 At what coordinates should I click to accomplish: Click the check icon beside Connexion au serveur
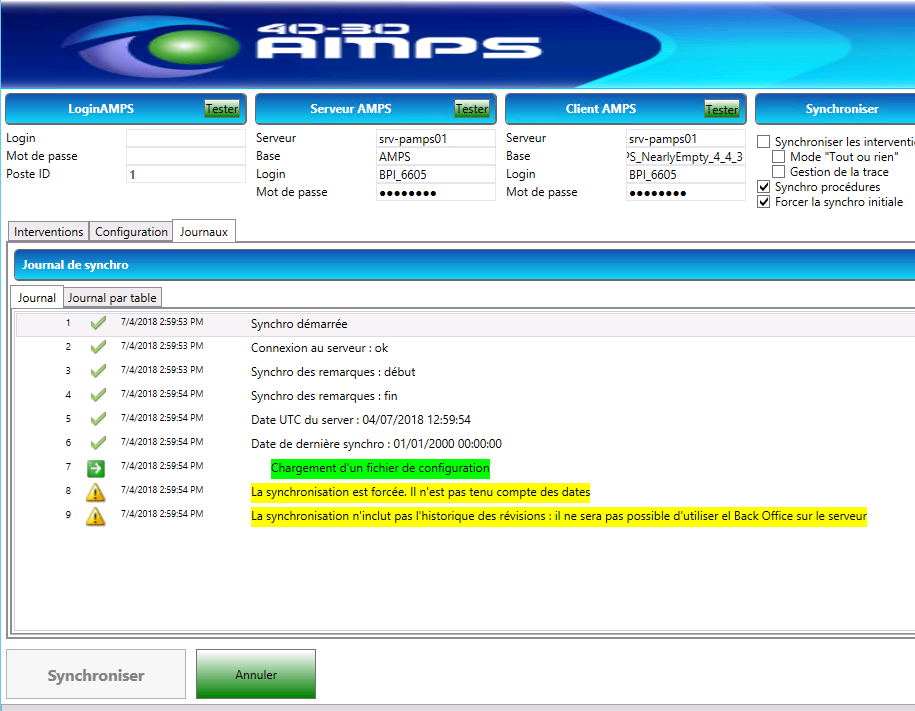(97, 347)
